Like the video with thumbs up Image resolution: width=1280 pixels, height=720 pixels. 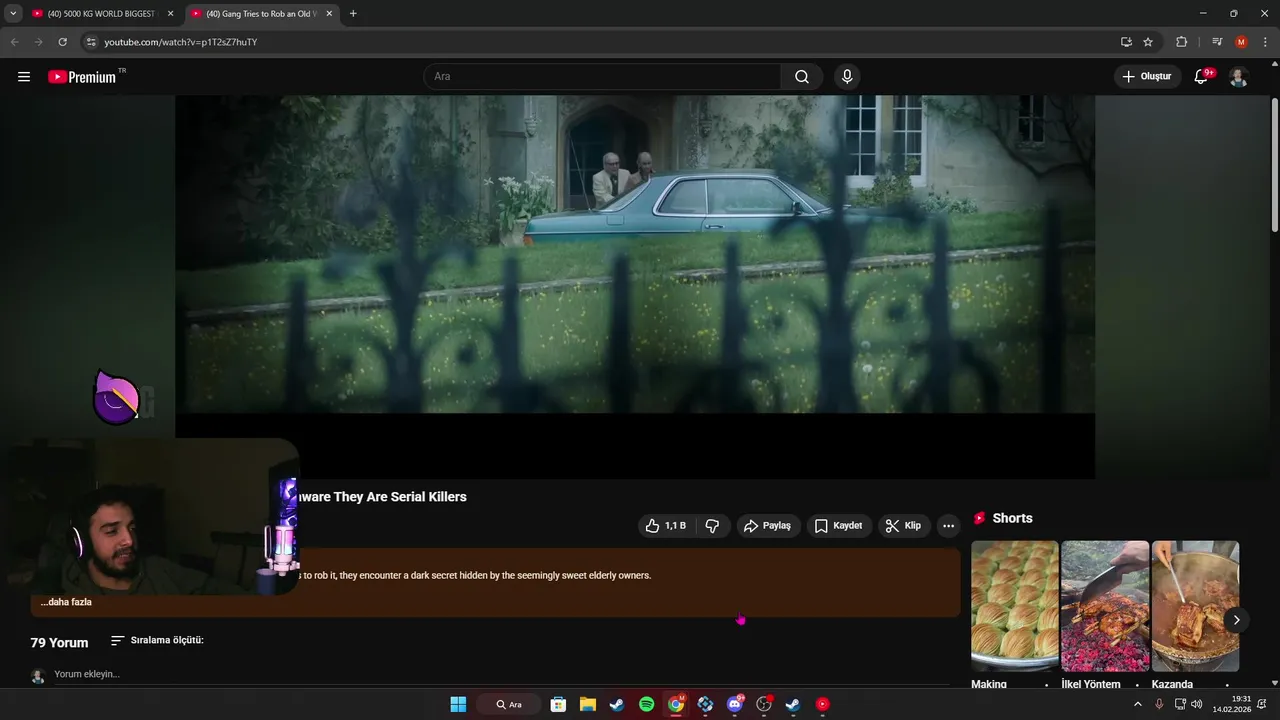pyautogui.click(x=666, y=526)
